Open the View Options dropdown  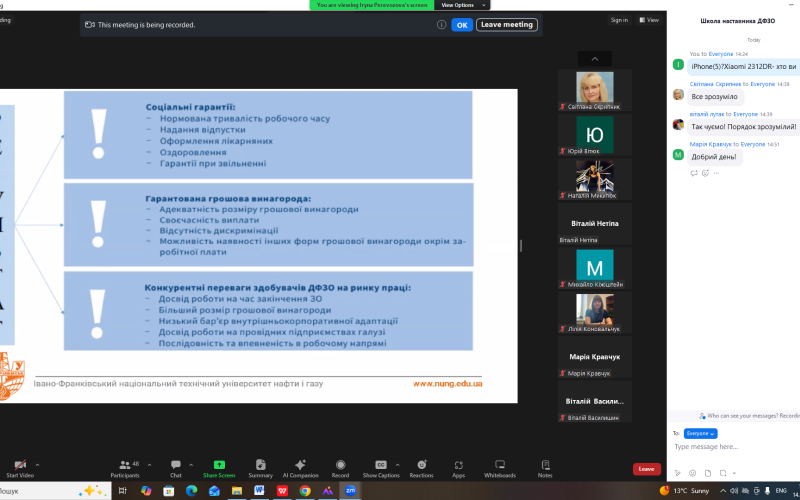pos(462,5)
